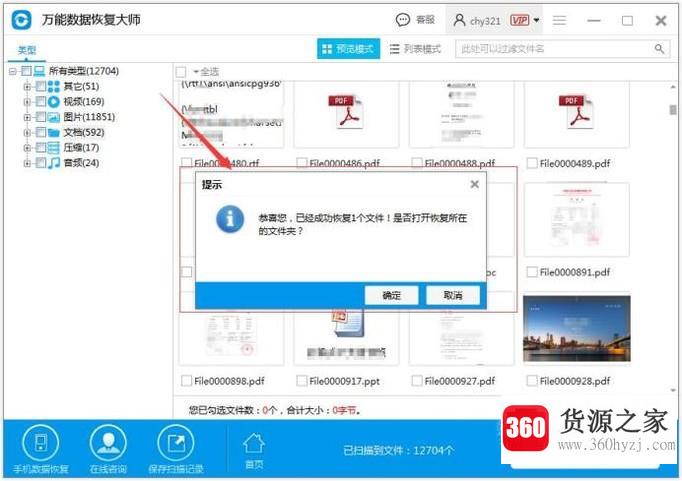Click the 音频 music note icon
The height and width of the screenshot is (481, 682).
[x=53, y=163]
